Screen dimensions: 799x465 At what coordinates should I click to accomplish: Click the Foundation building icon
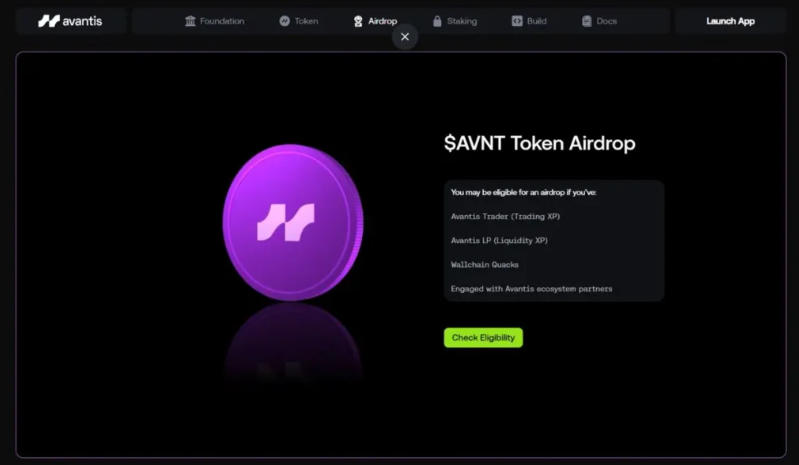click(x=190, y=21)
